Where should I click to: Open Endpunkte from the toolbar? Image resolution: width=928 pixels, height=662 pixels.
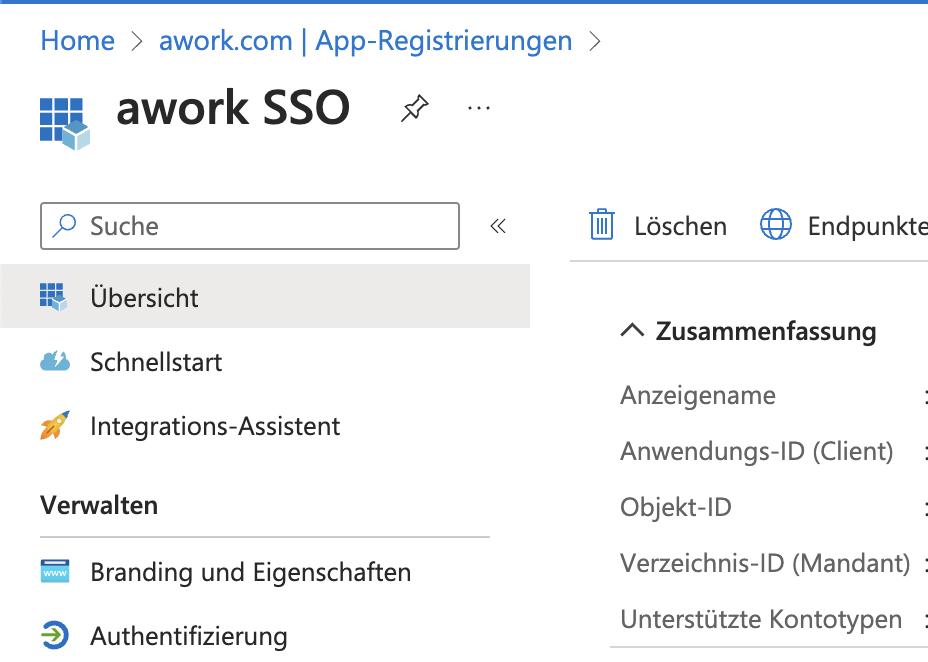843,225
